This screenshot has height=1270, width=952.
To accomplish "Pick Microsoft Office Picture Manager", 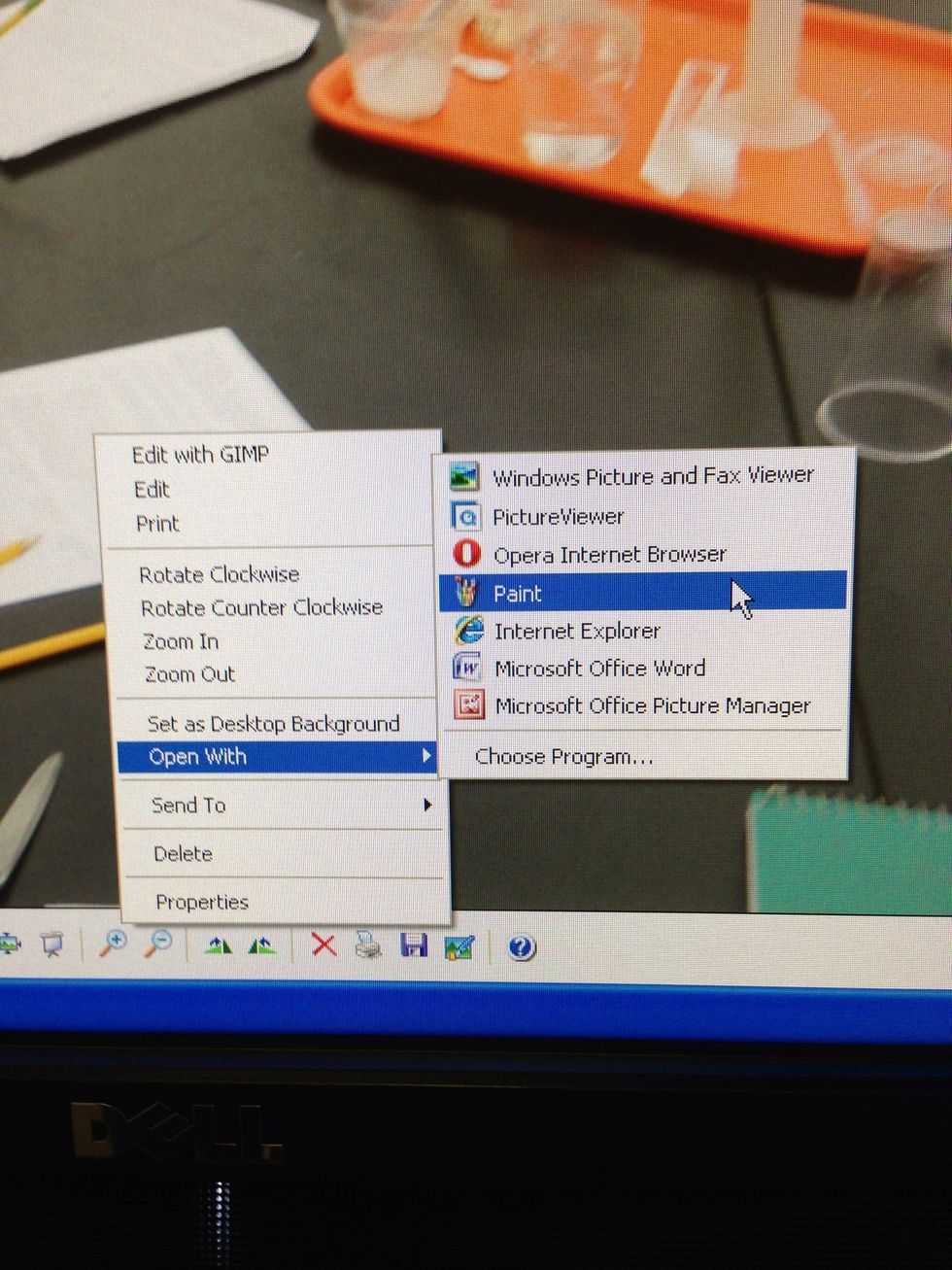I will coord(652,706).
